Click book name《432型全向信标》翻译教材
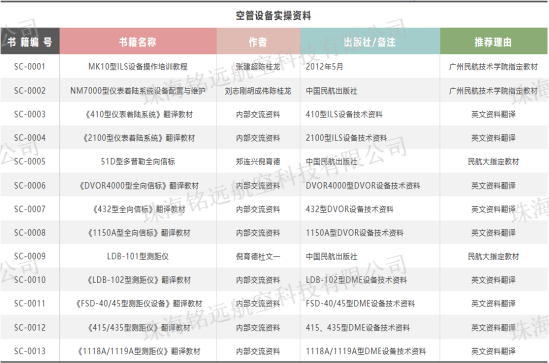The height and width of the screenshot is (363, 549). pos(138,209)
